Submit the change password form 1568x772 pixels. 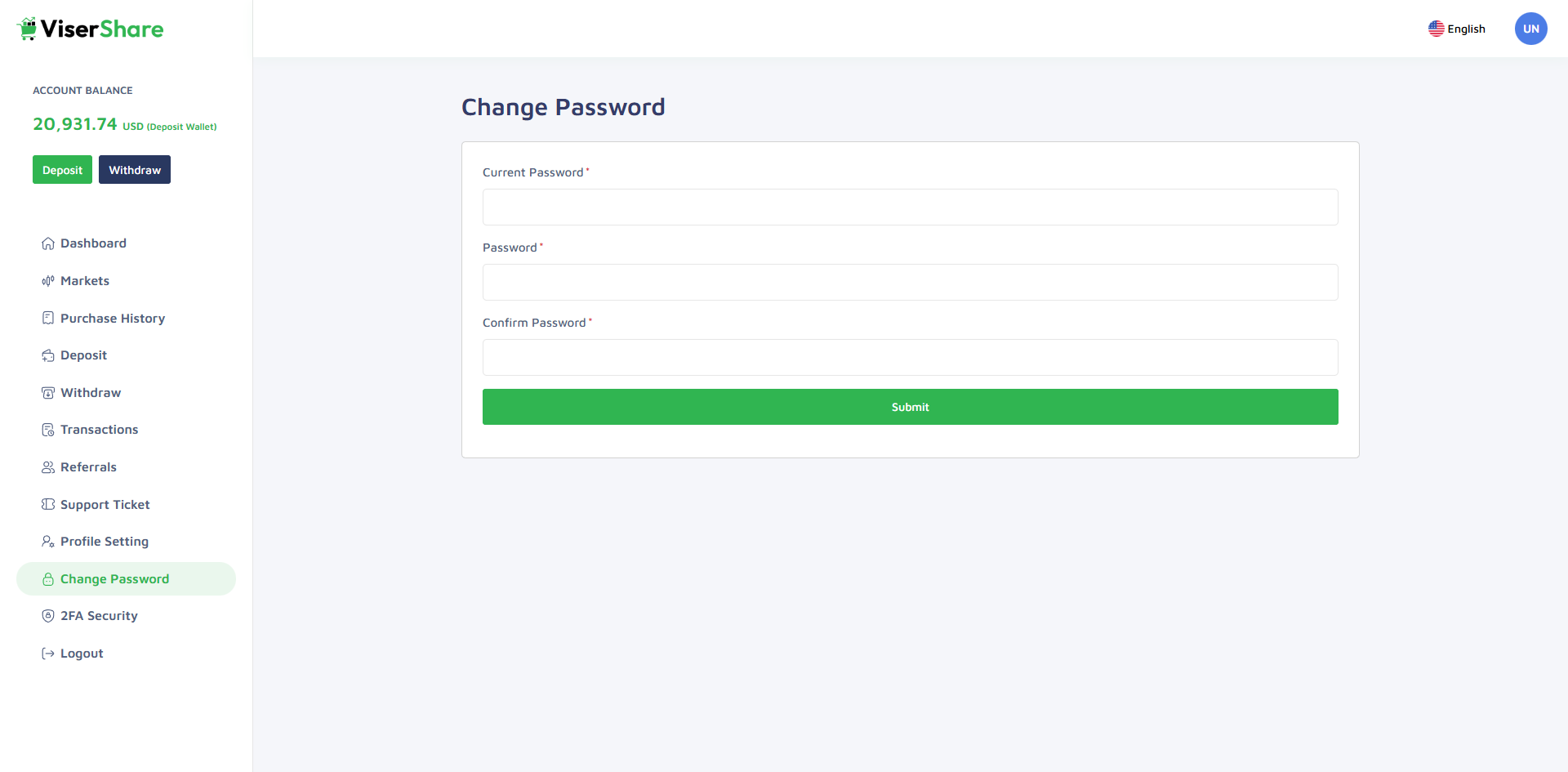[x=910, y=407]
